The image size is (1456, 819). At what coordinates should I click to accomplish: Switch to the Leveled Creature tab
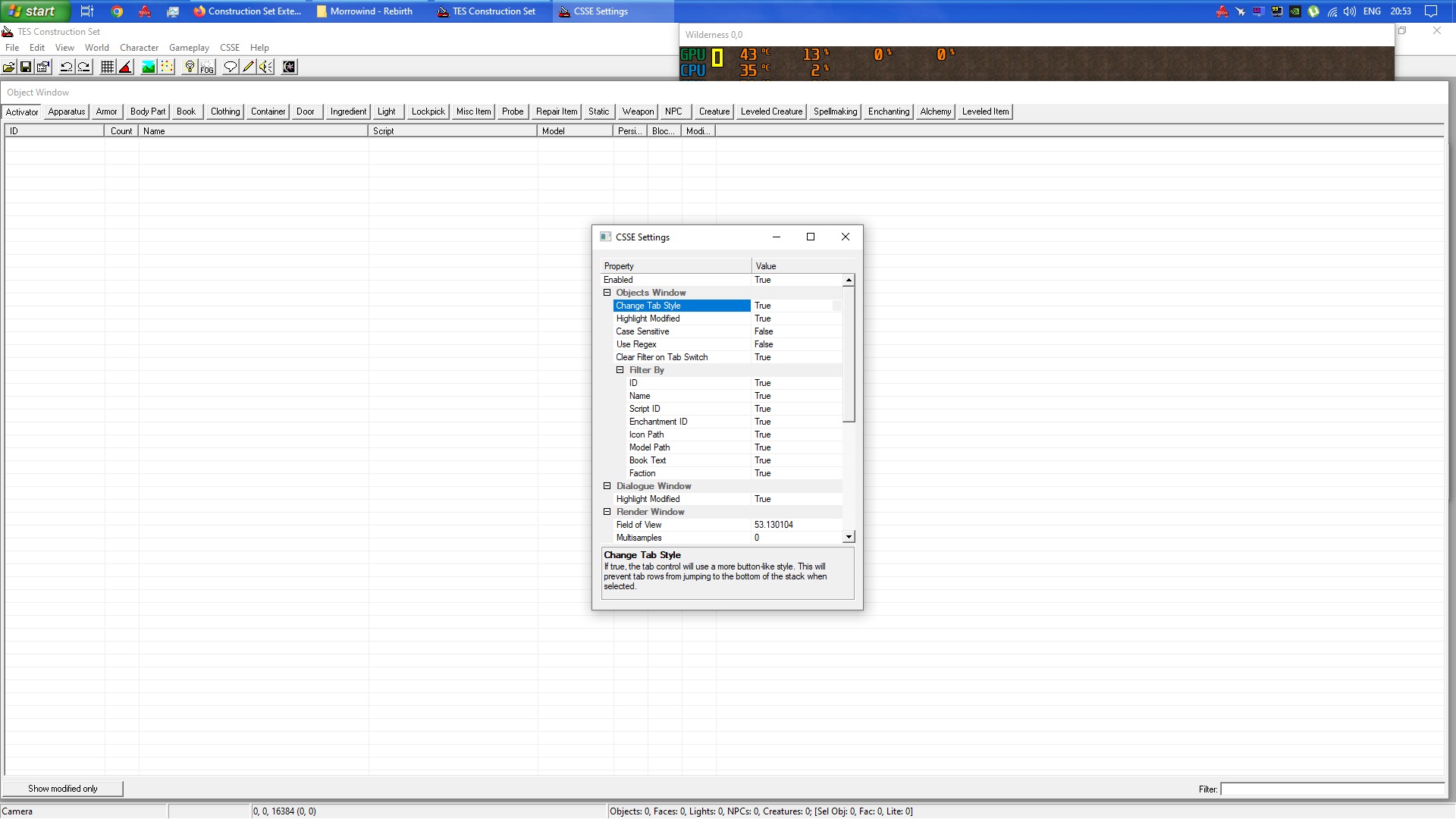tap(770, 111)
